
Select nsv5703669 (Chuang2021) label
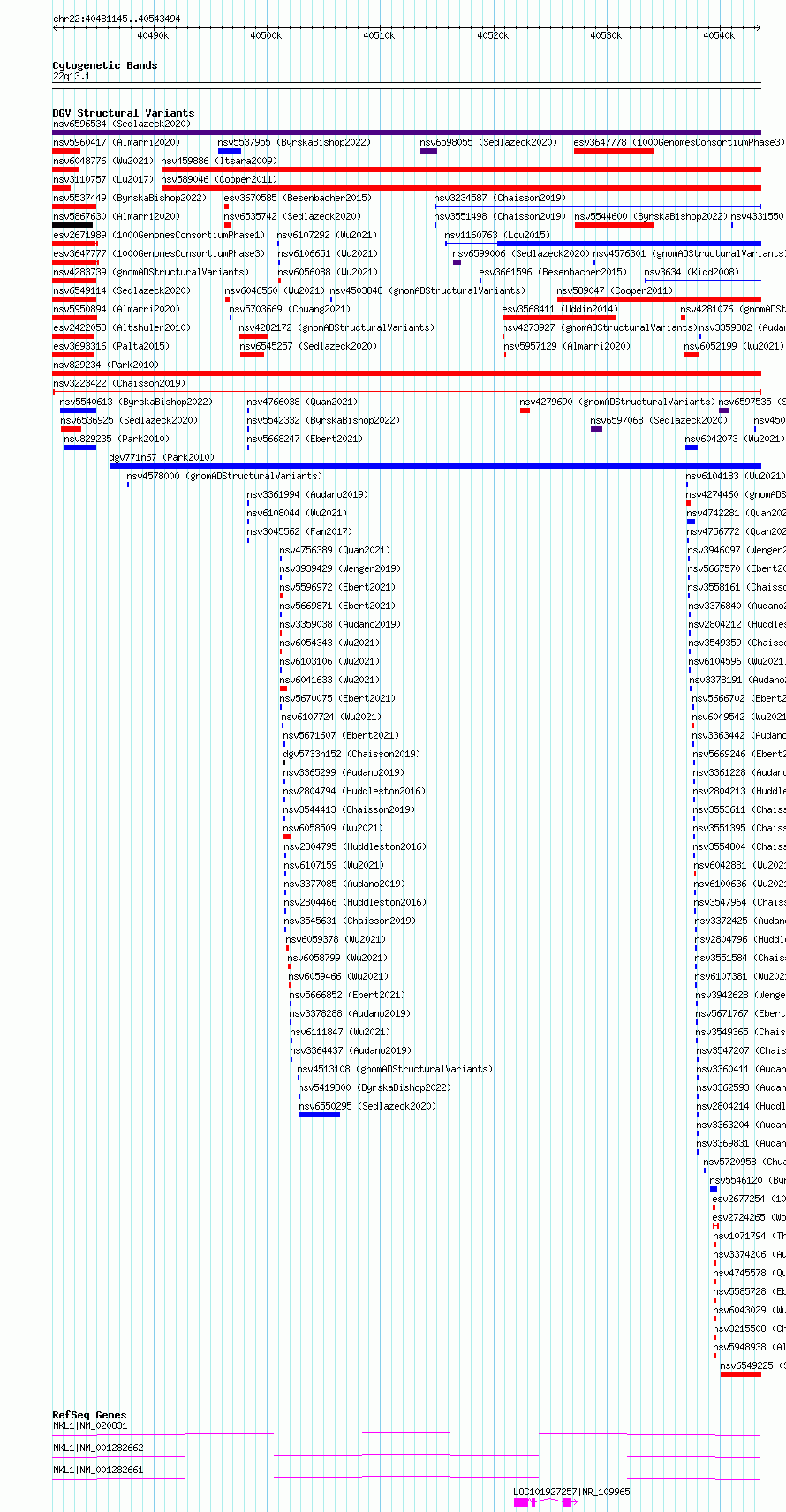coord(290,309)
